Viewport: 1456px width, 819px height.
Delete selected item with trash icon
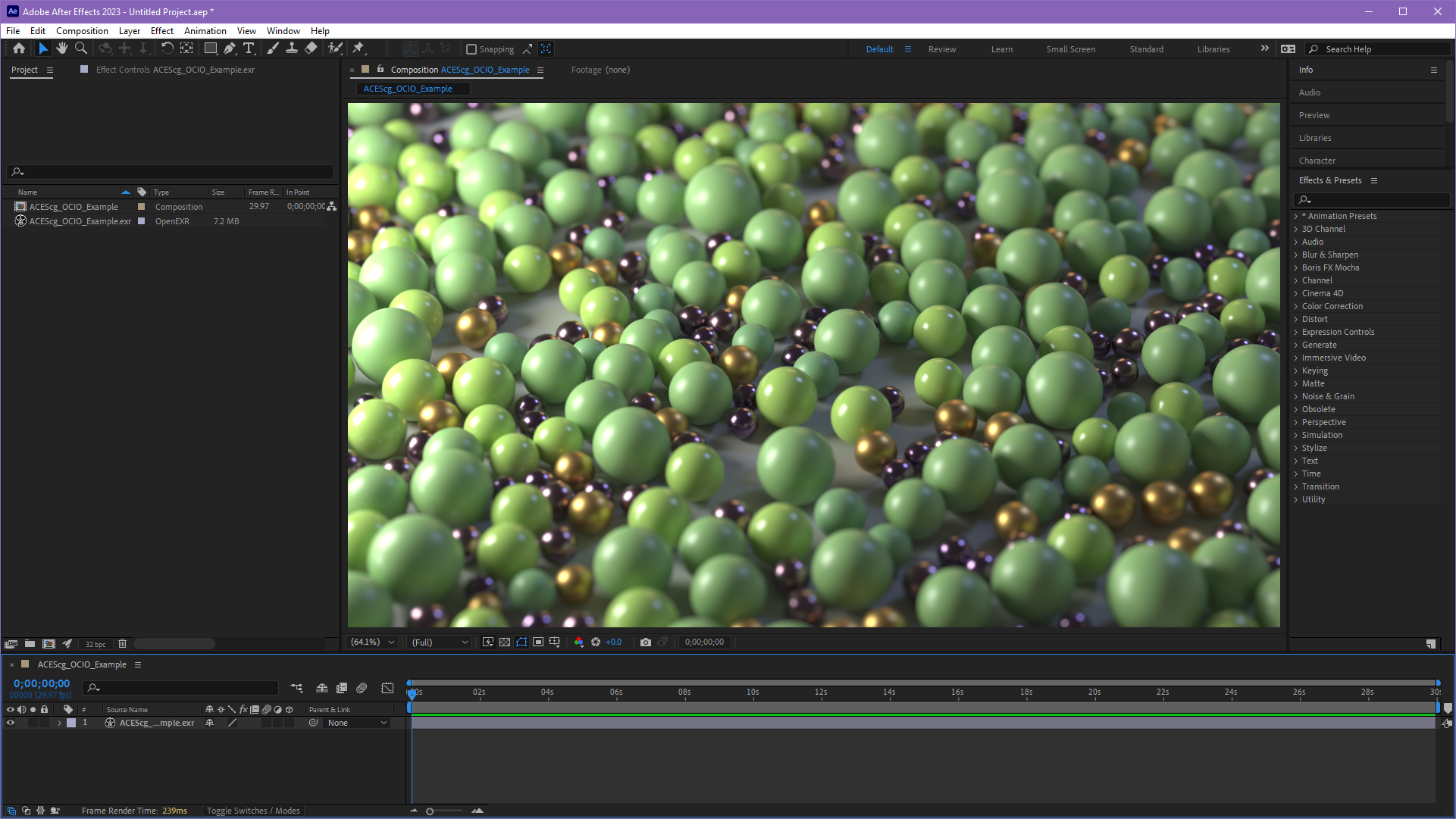click(x=122, y=644)
